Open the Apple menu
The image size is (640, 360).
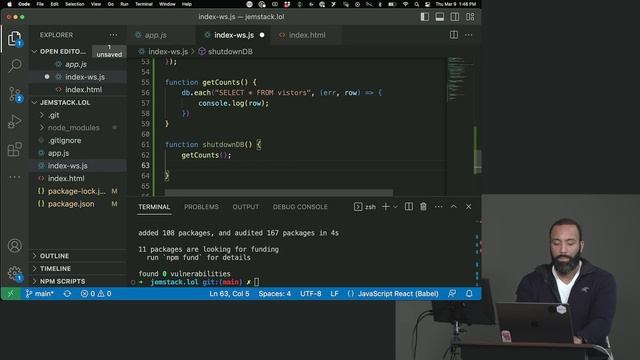point(9,4)
